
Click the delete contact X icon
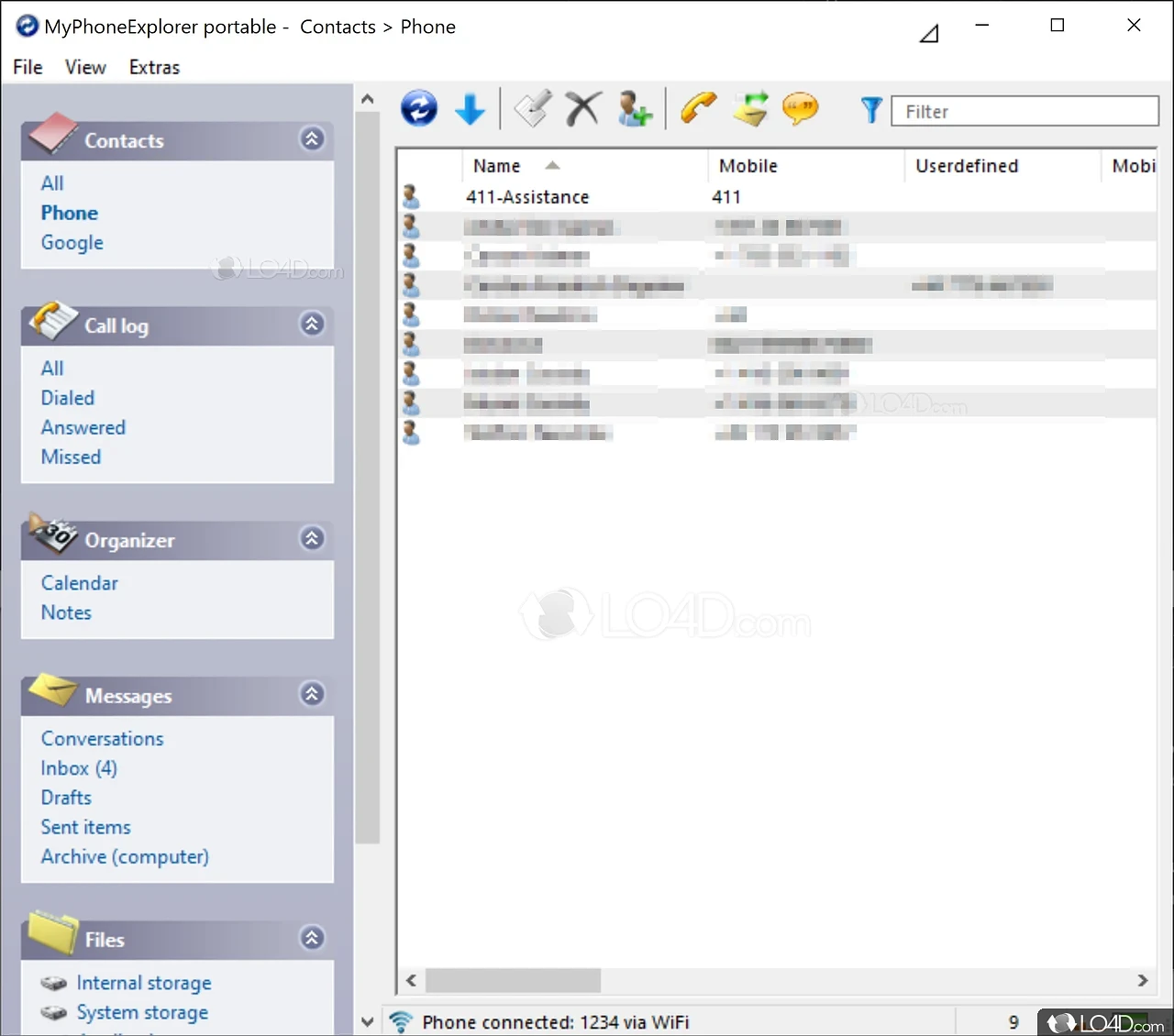pyautogui.click(x=583, y=108)
